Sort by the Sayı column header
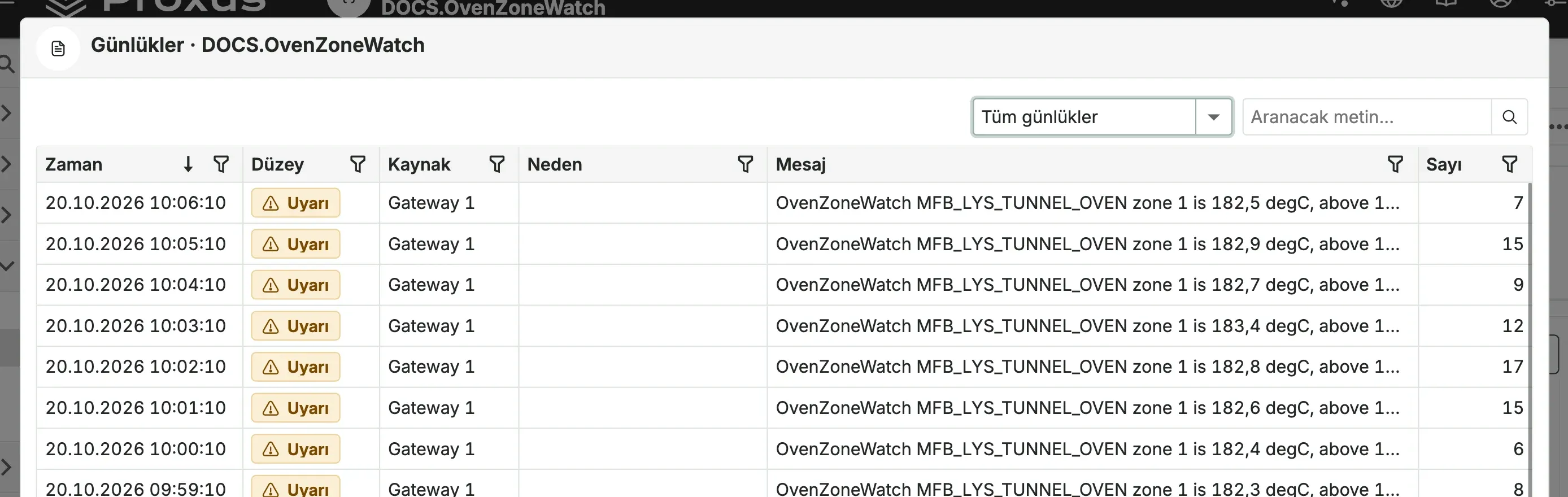This screenshot has width=1568, height=497. [1443, 164]
